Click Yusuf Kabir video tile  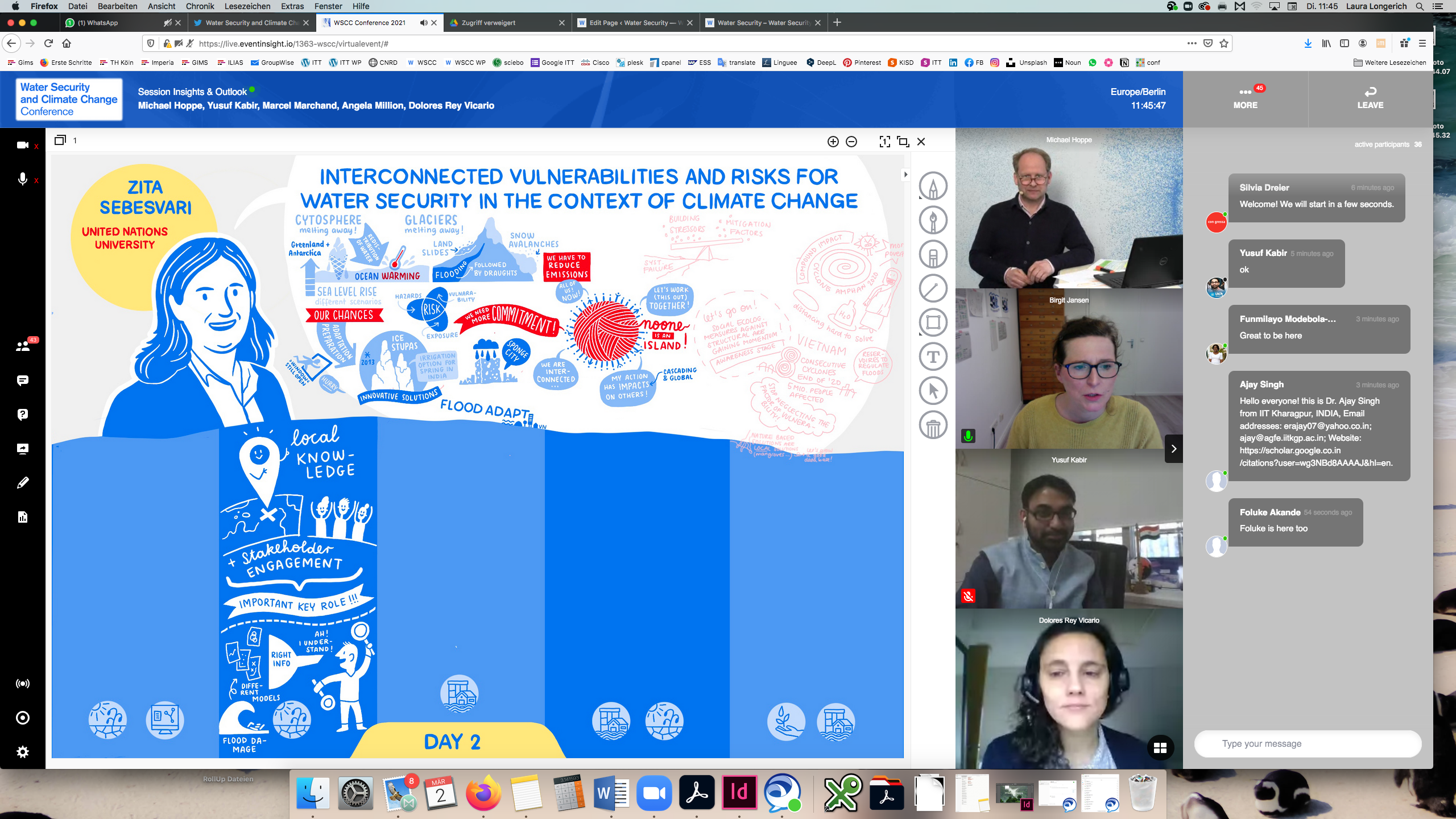coord(1069,529)
